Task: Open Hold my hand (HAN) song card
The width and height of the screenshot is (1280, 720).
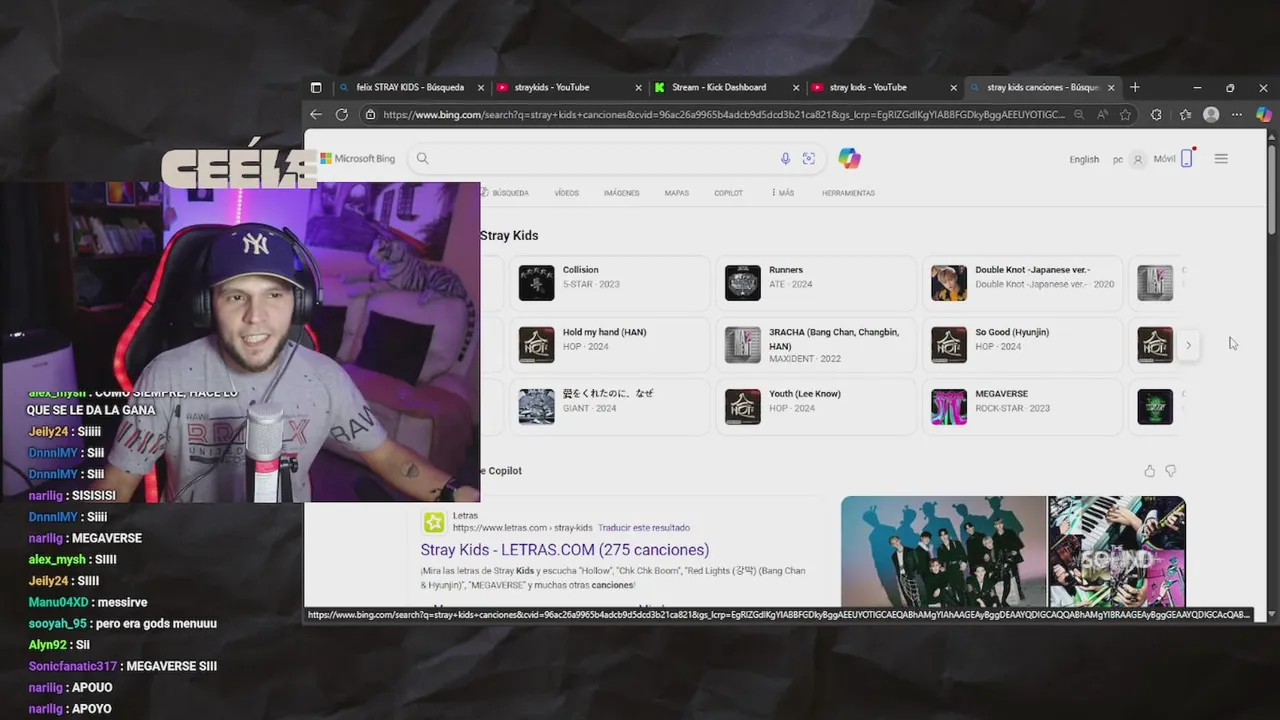Action: pyautogui.click(x=610, y=345)
